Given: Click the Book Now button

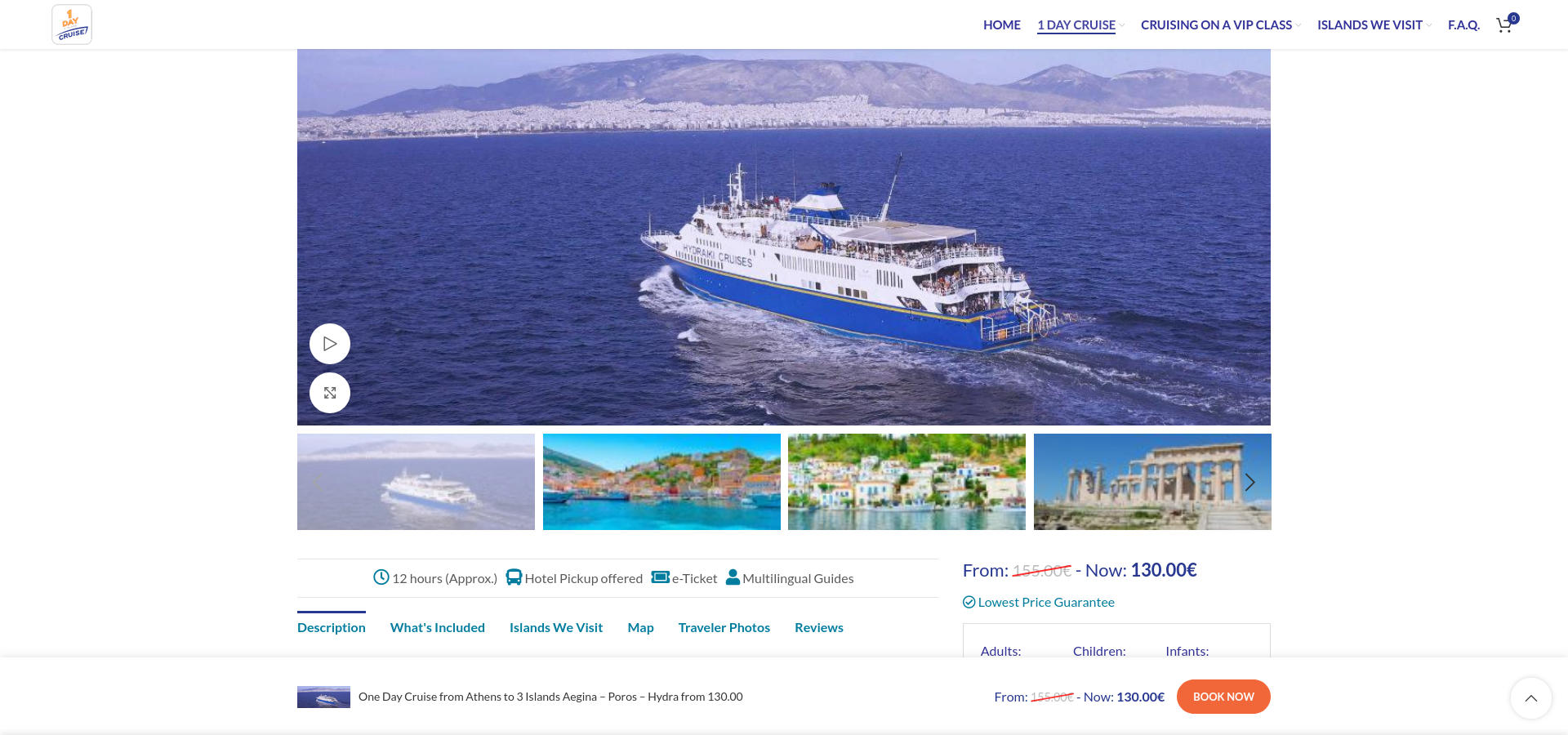Looking at the screenshot, I should click(x=1223, y=697).
